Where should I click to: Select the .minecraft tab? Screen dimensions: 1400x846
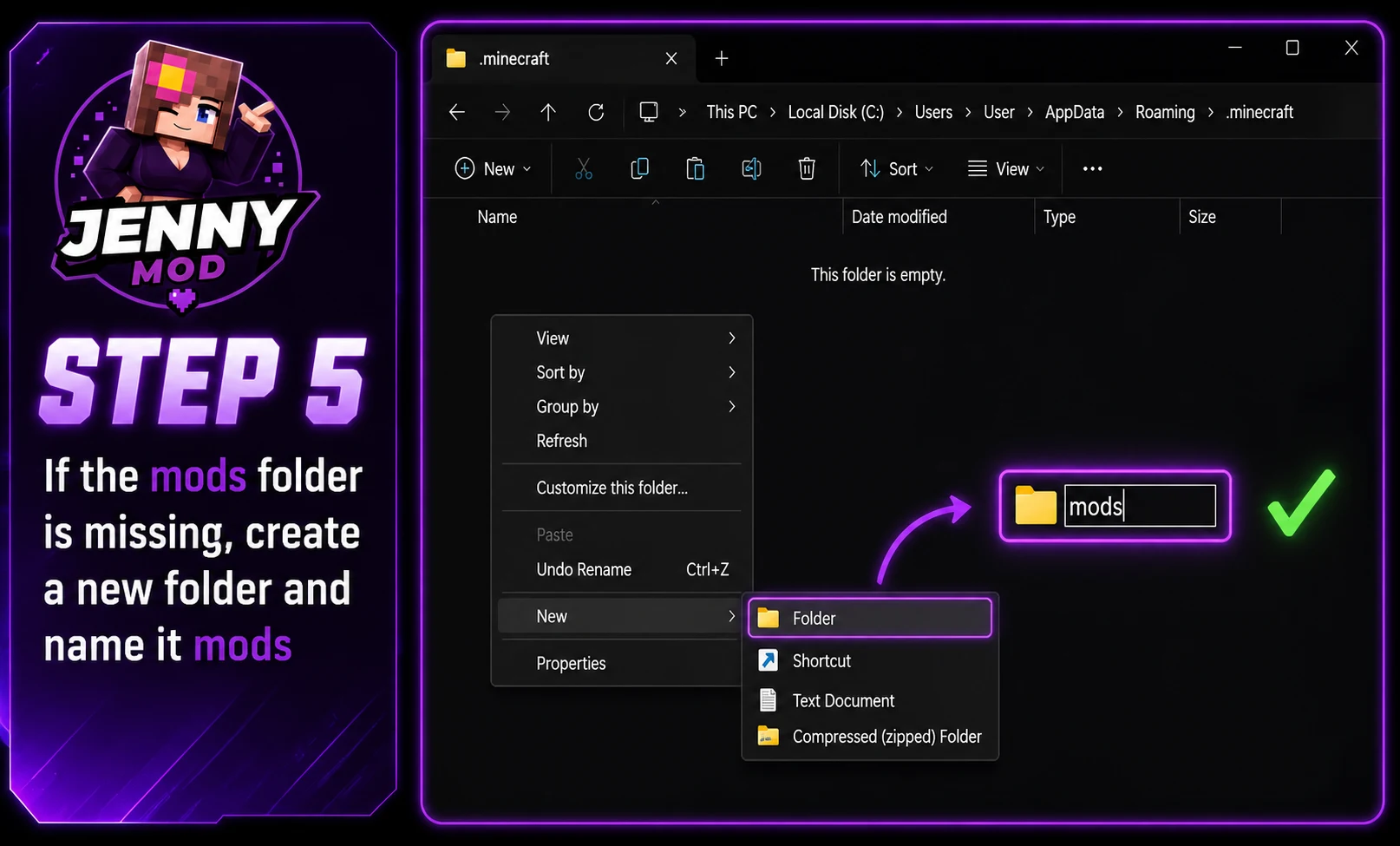pyautogui.click(x=562, y=59)
